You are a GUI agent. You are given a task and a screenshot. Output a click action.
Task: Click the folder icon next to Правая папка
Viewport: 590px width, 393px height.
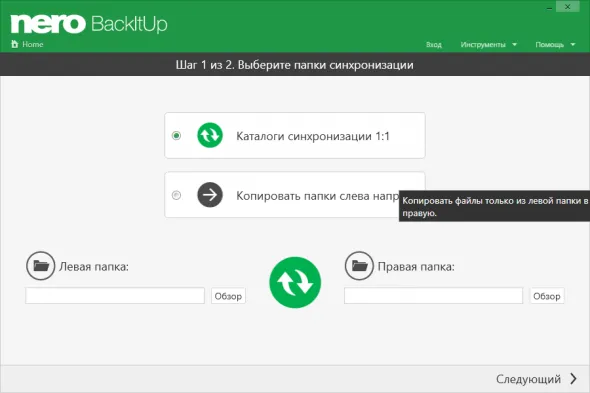tap(359, 266)
